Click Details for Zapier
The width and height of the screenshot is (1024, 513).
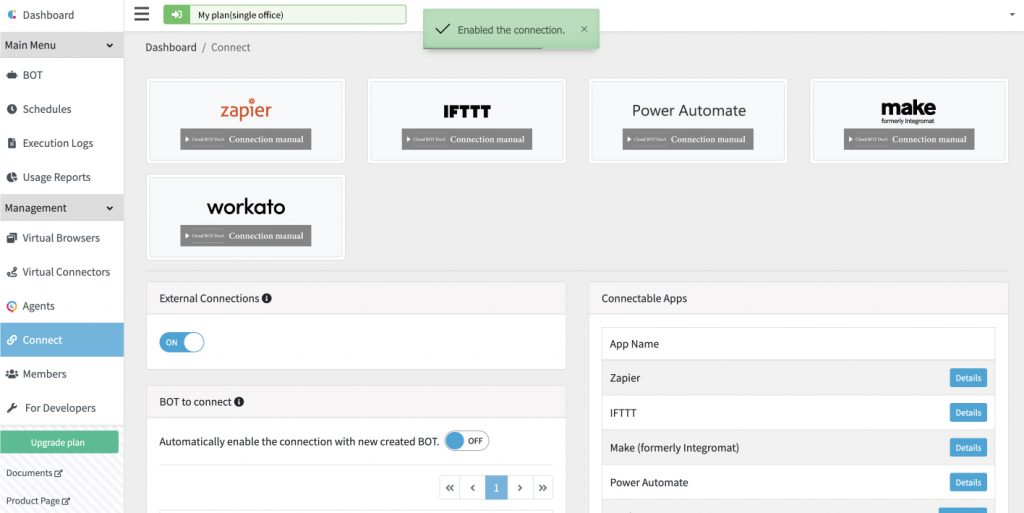pyautogui.click(x=968, y=378)
